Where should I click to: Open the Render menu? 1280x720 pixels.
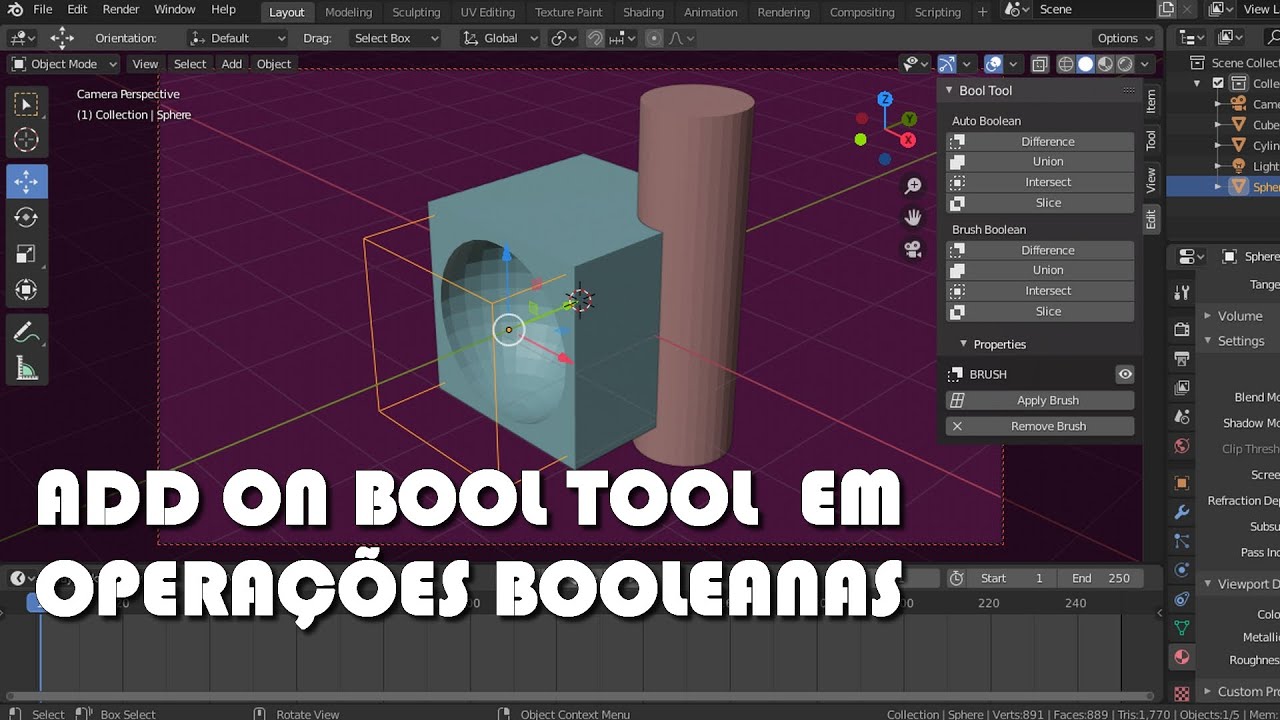121,10
